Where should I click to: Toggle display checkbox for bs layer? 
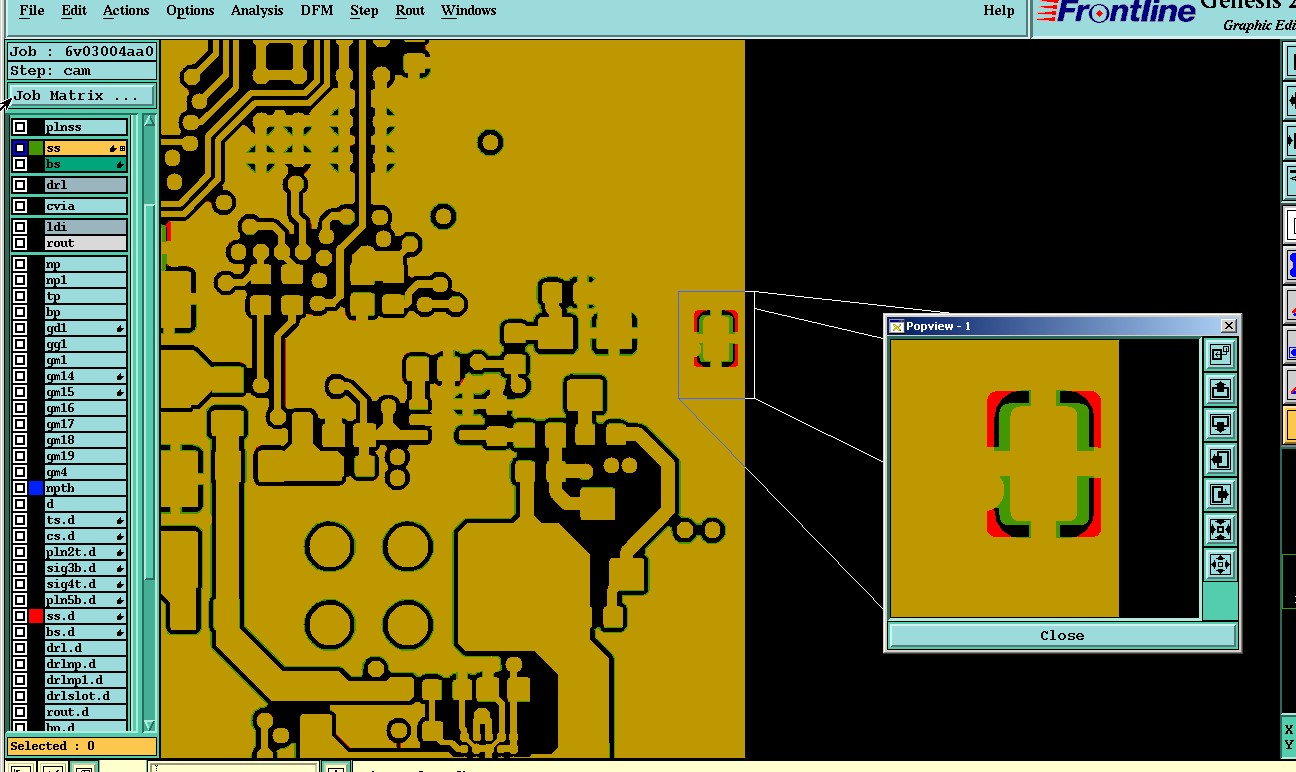pyautogui.click(x=20, y=164)
